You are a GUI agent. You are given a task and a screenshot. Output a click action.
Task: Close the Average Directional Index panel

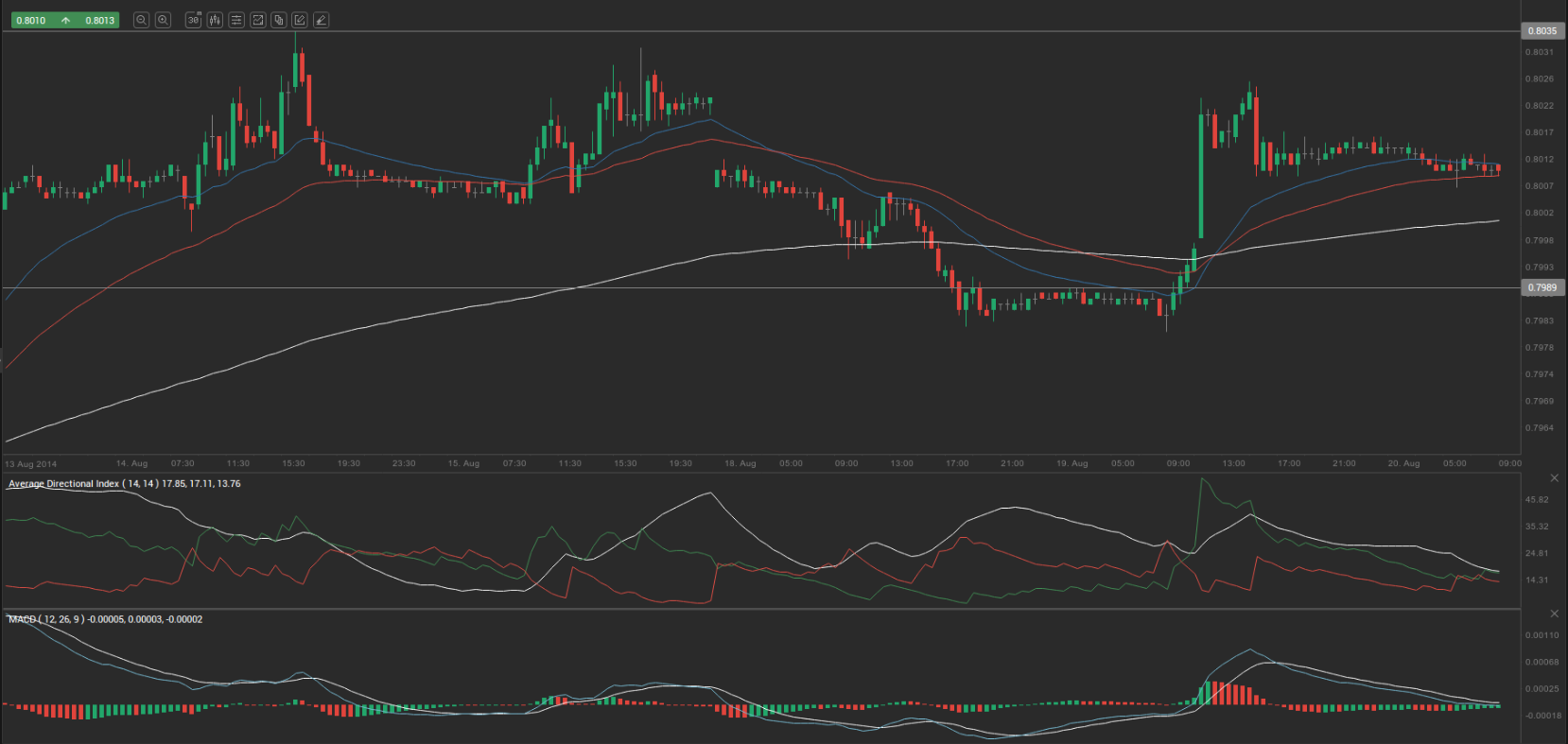click(1554, 478)
